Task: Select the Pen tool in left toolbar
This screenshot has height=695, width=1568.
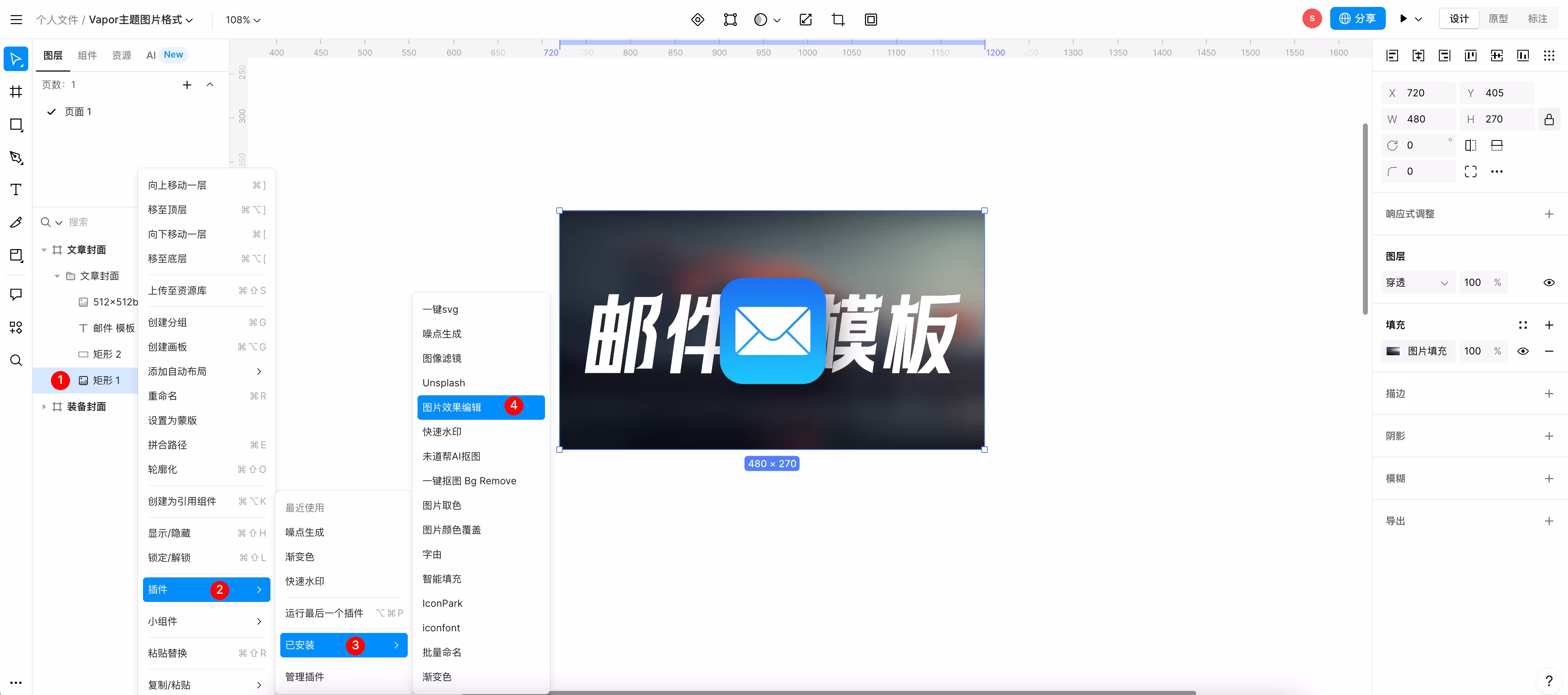Action: 16,158
